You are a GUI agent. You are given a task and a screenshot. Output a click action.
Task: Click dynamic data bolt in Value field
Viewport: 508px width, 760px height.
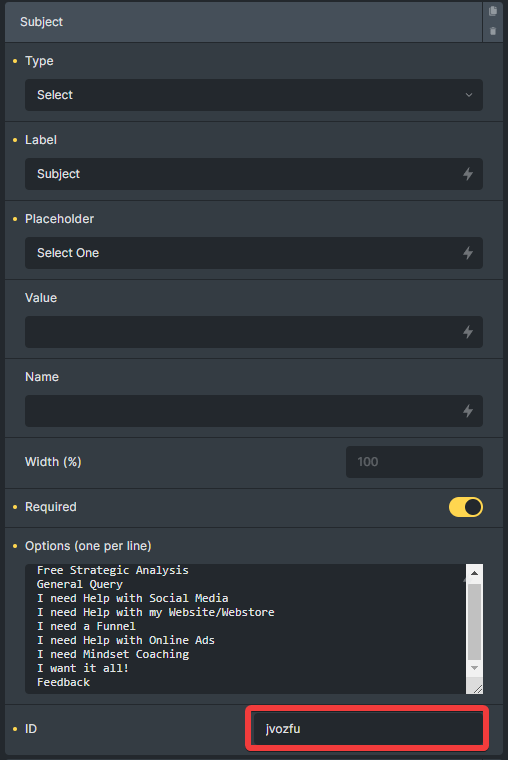(468, 332)
